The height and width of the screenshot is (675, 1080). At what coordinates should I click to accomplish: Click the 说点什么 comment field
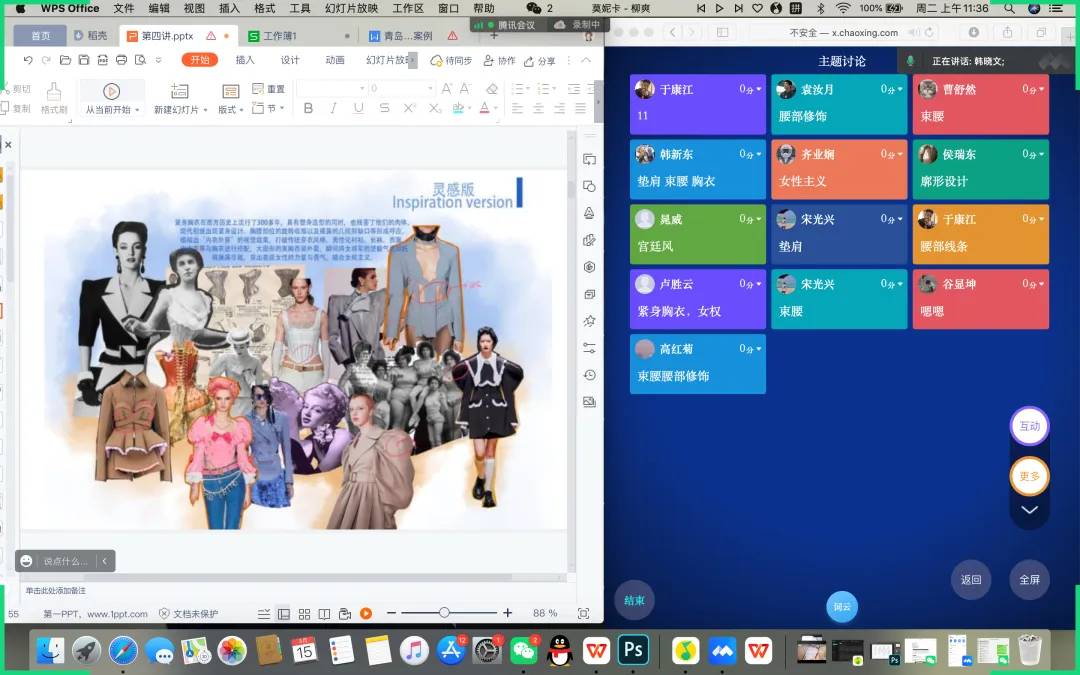click(66, 561)
